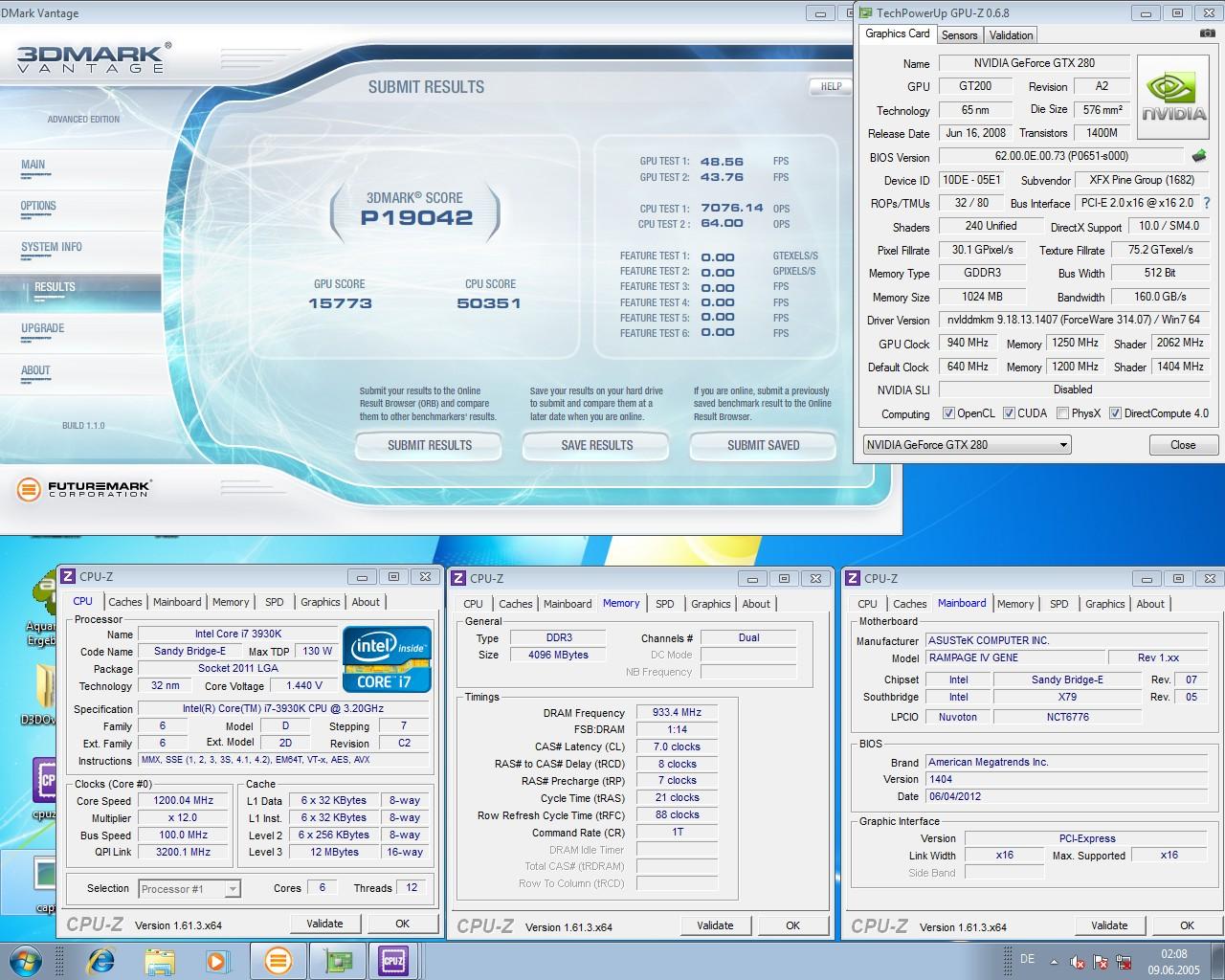
Task: Toggle the PhysX checkbox in GPU-Z
Action: pos(1062,413)
